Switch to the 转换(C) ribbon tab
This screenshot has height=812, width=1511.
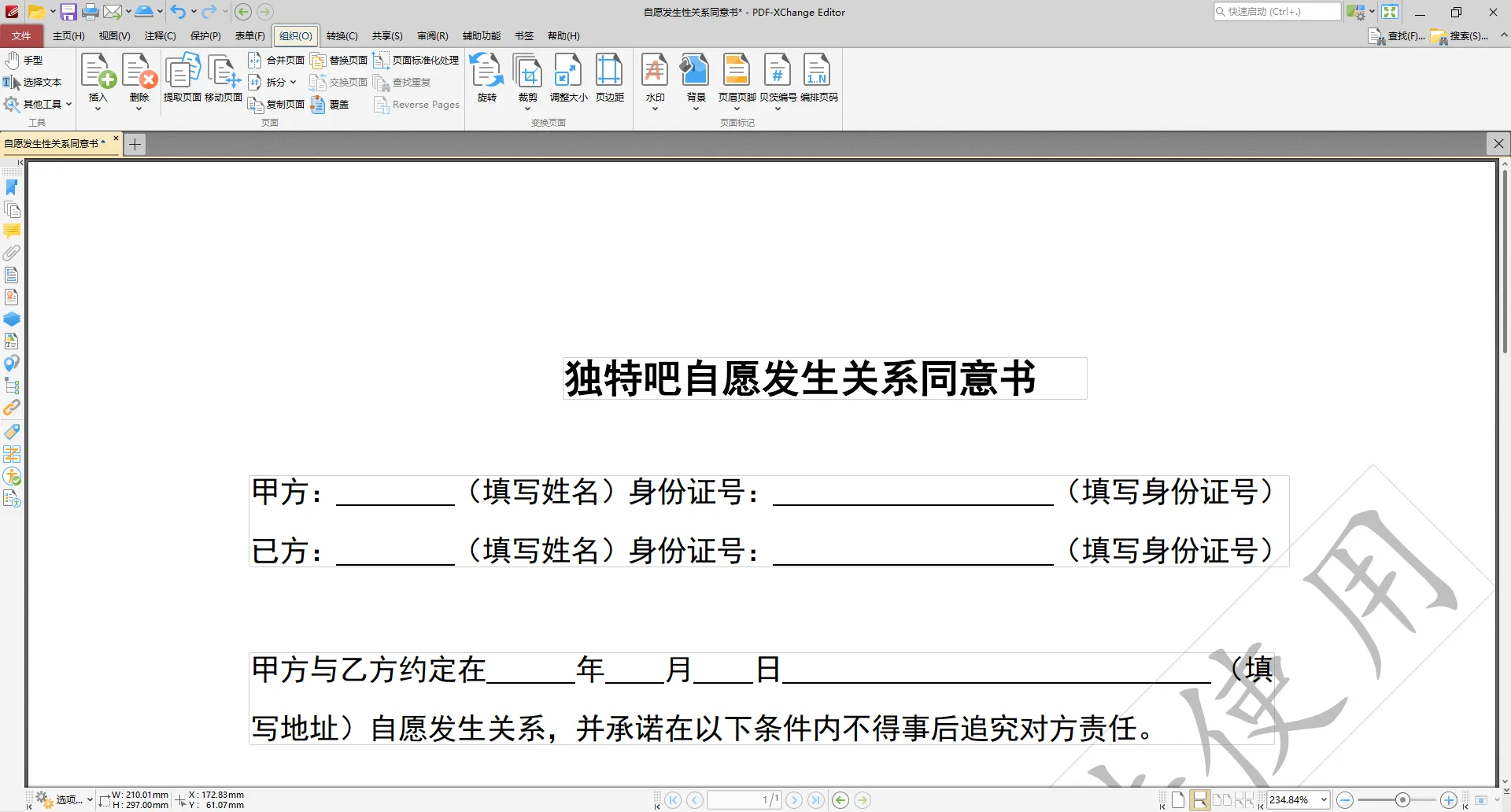click(x=342, y=35)
